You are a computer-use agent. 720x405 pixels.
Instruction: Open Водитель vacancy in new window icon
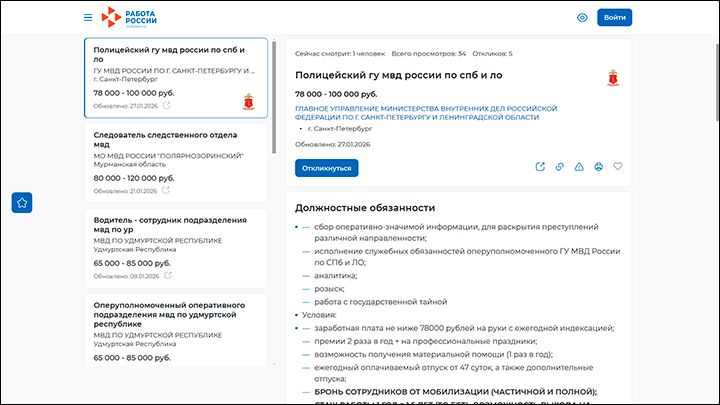tap(166, 275)
